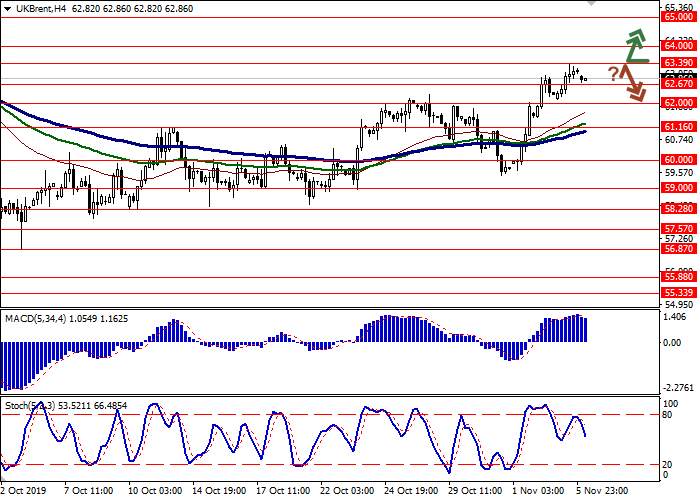This screenshot has height=500, width=700.
Task: Select the 64.000 resistance level label
Action: coord(679,46)
